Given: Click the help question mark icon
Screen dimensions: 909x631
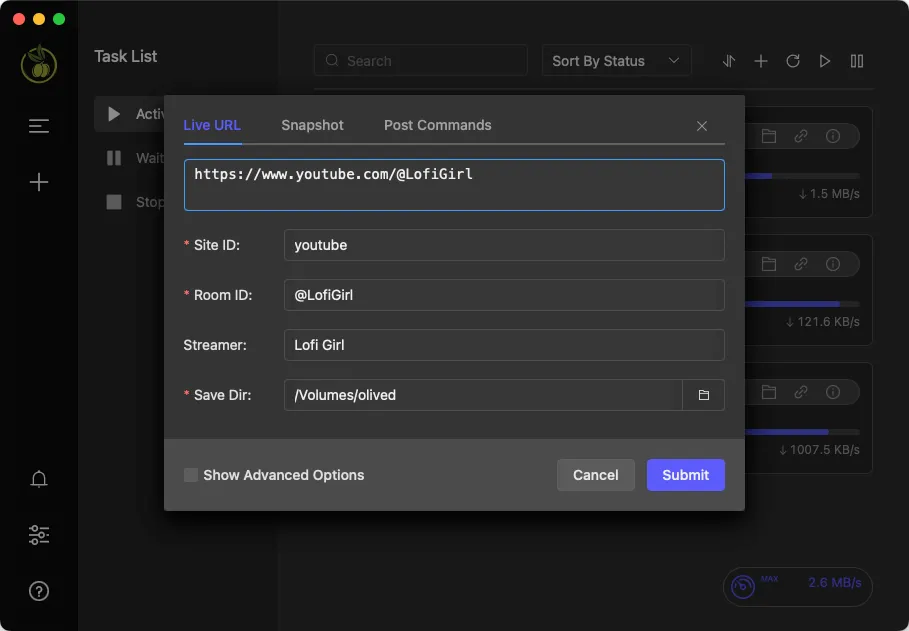Looking at the screenshot, I should tap(38, 591).
